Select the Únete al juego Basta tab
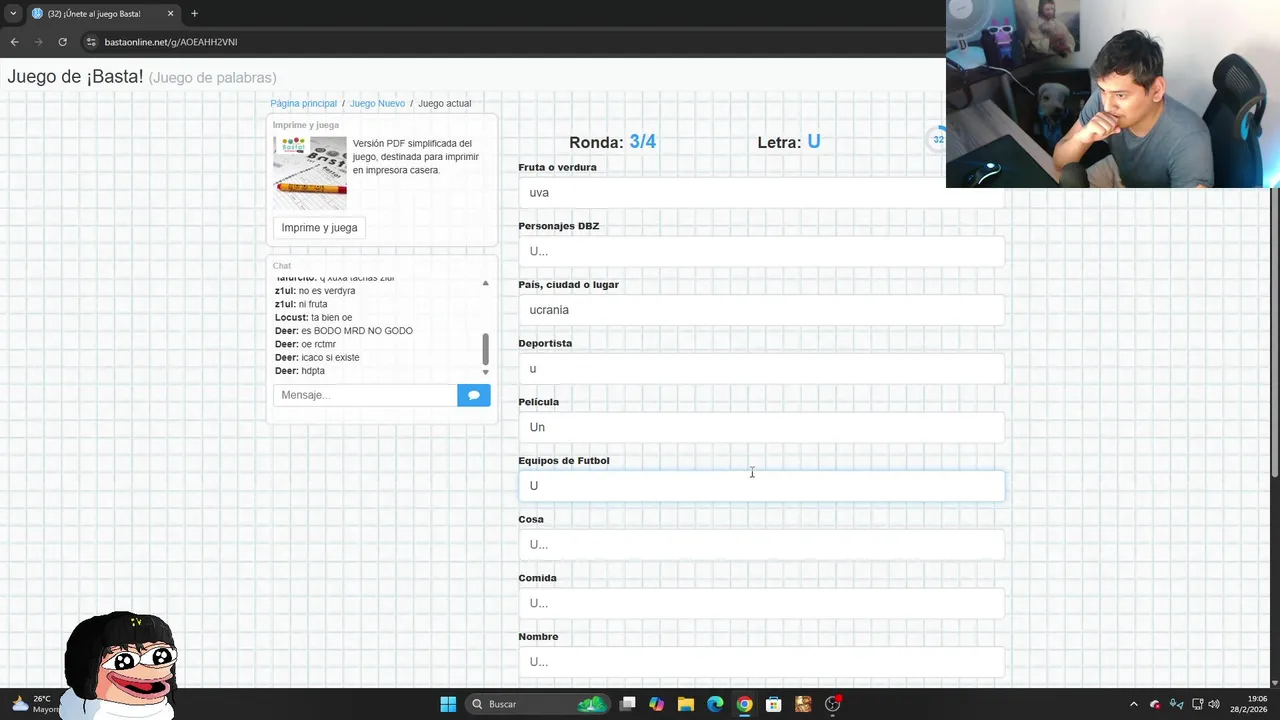Image resolution: width=1280 pixels, height=720 pixels. [x=102, y=14]
